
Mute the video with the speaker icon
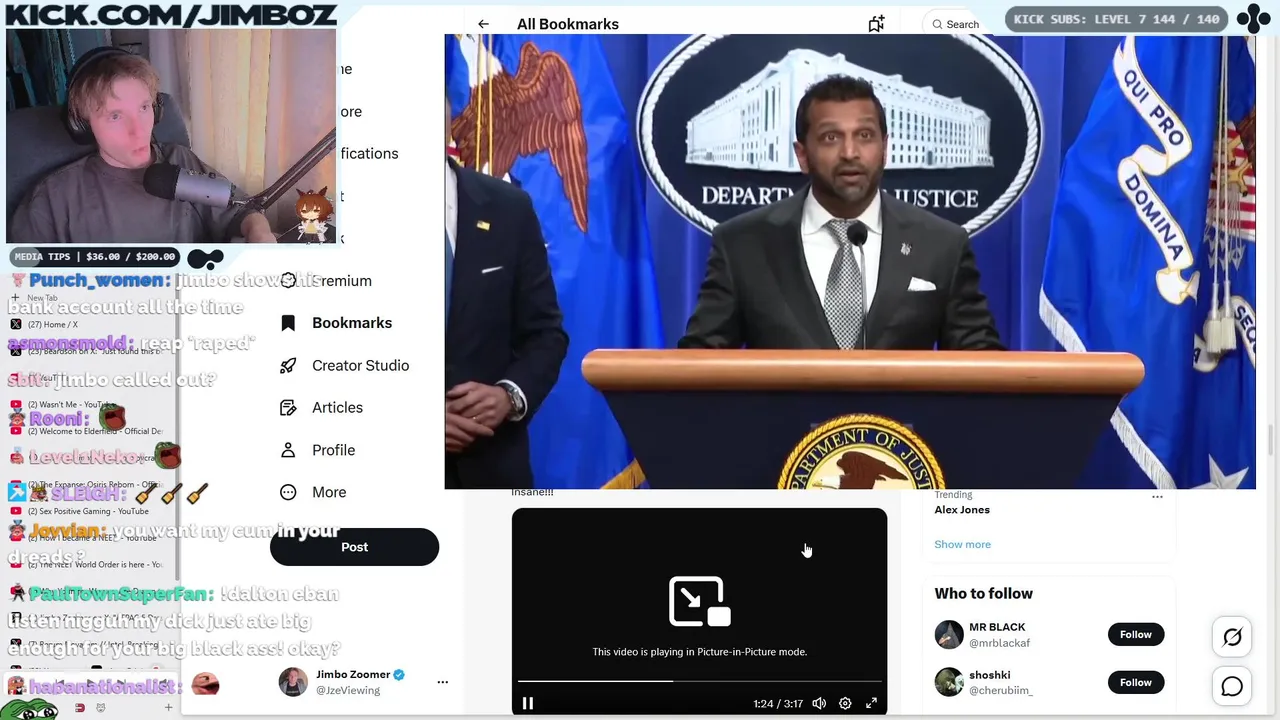(819, 703)
